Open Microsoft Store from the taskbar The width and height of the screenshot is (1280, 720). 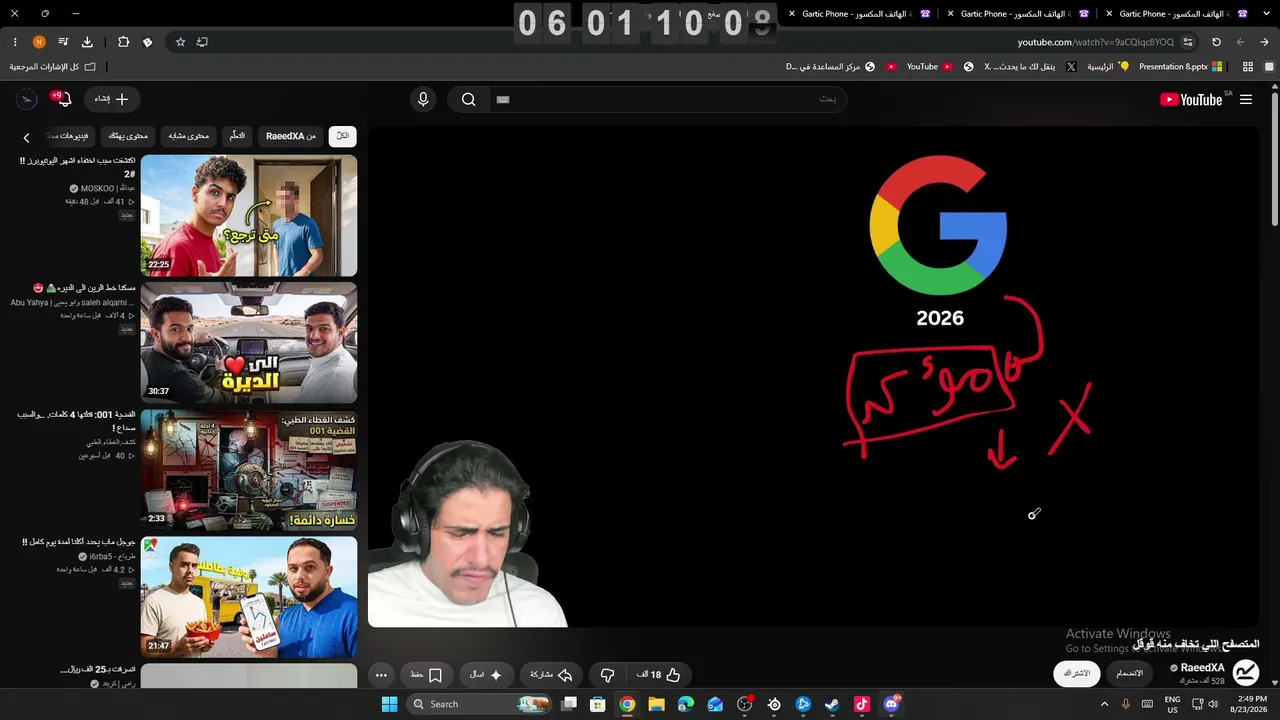(597, 704)
